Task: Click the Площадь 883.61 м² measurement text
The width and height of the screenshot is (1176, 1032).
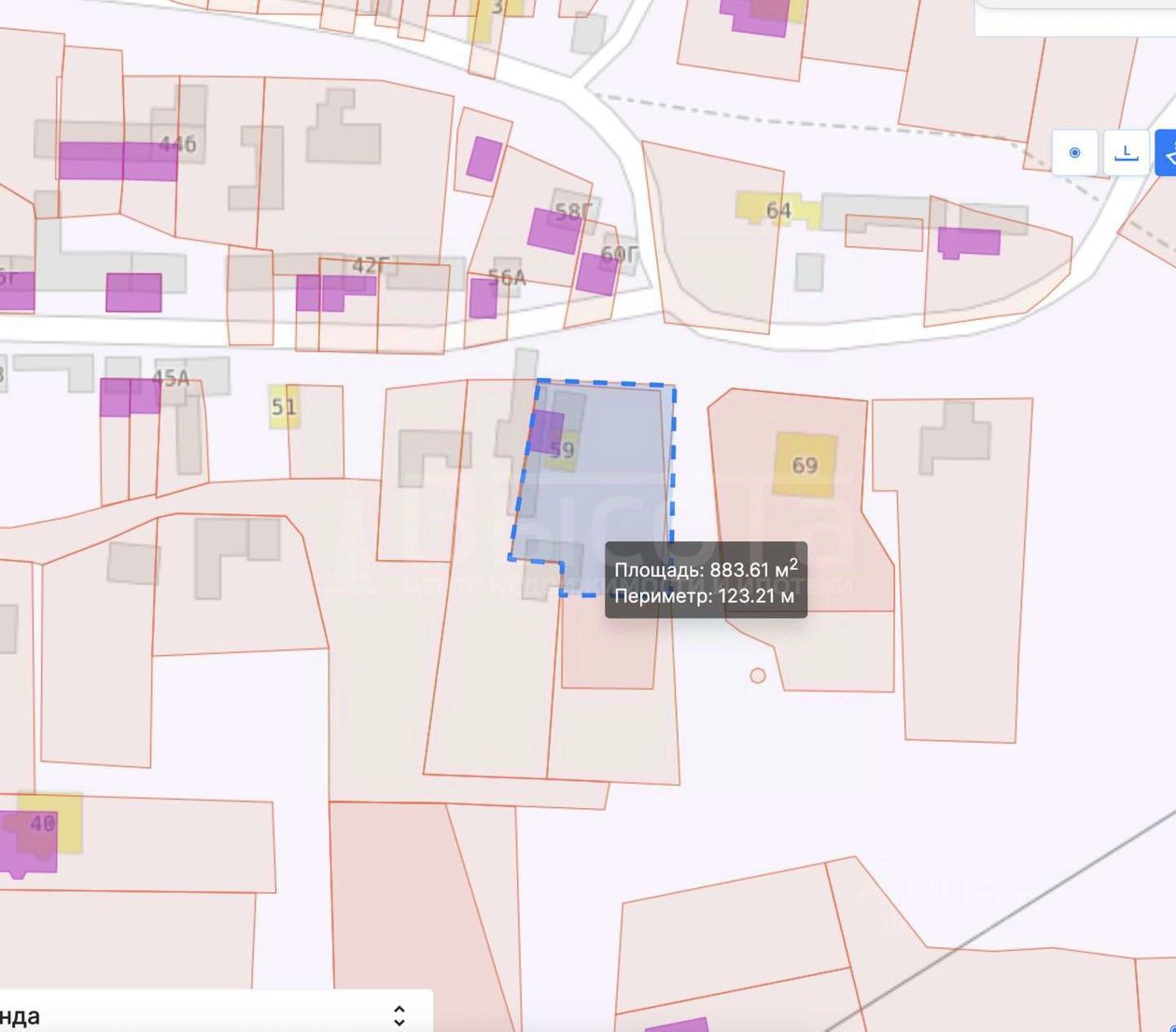Action: pos(706,568)
